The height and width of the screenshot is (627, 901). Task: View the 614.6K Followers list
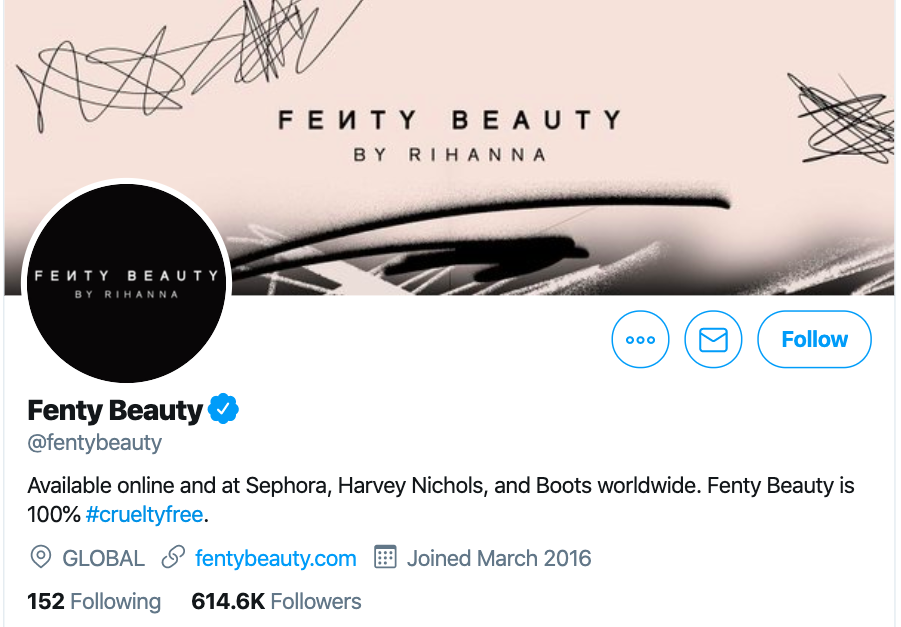[x=276, y=601]
